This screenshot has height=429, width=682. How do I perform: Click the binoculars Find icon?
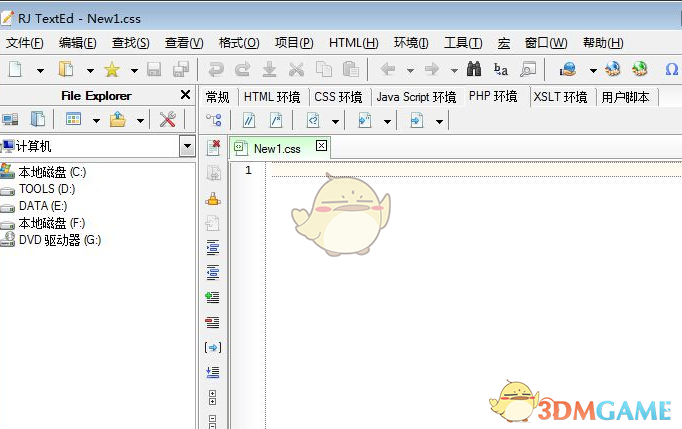(474, 69)
